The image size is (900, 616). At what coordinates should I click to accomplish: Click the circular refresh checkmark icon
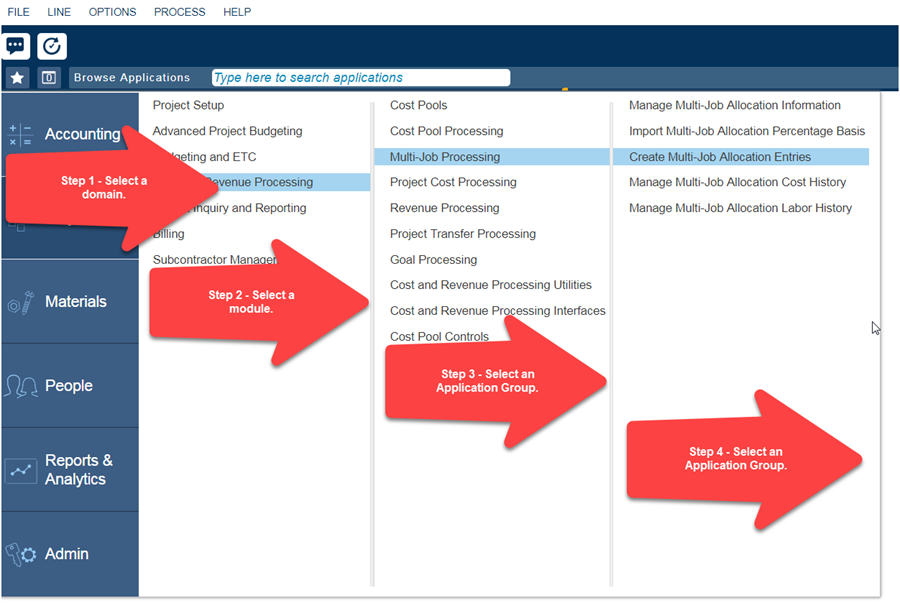pos(52,46)
